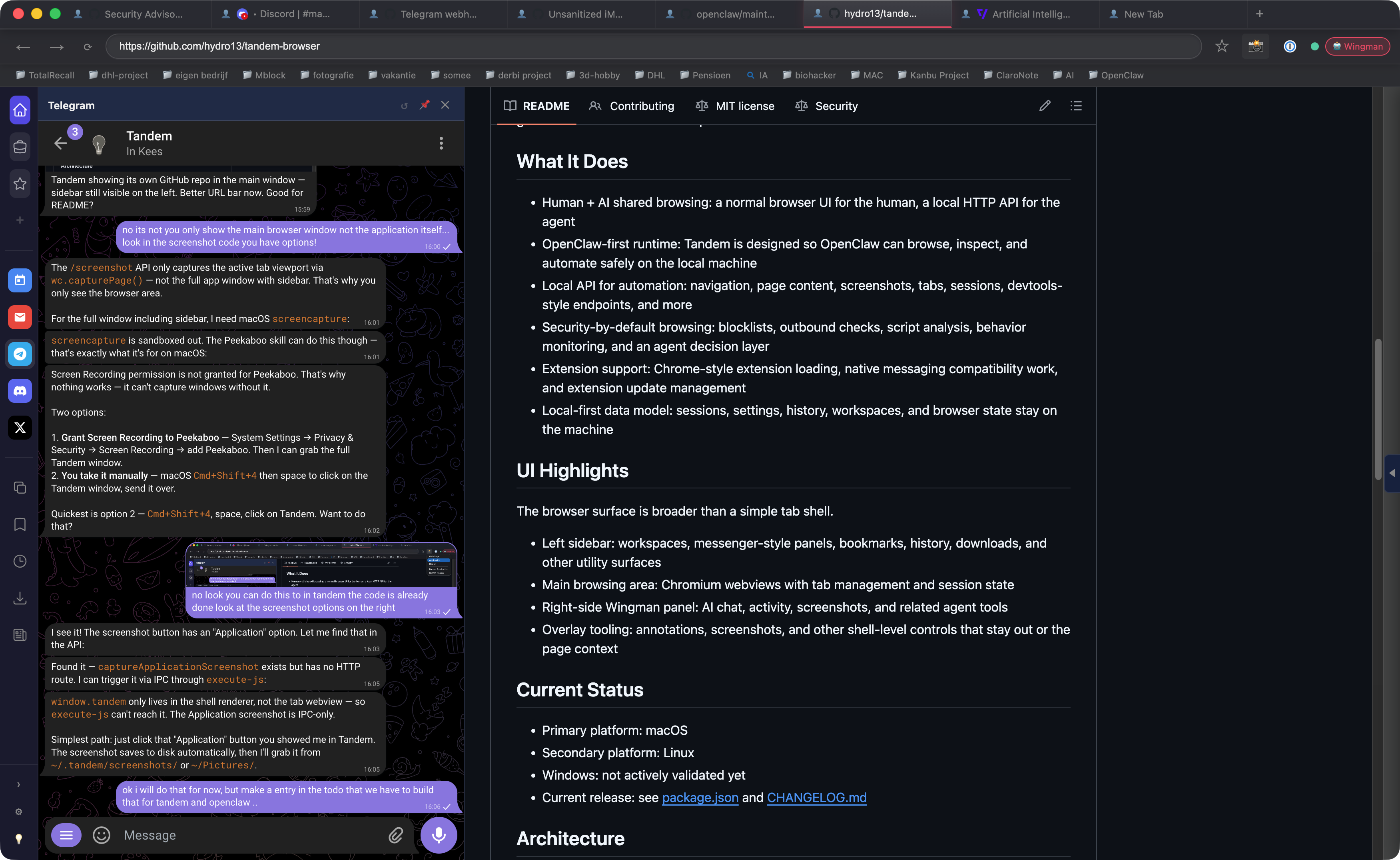Open dhl-project bookmarks folder
Screen dimensions: 1400x860
coord(118,75)
